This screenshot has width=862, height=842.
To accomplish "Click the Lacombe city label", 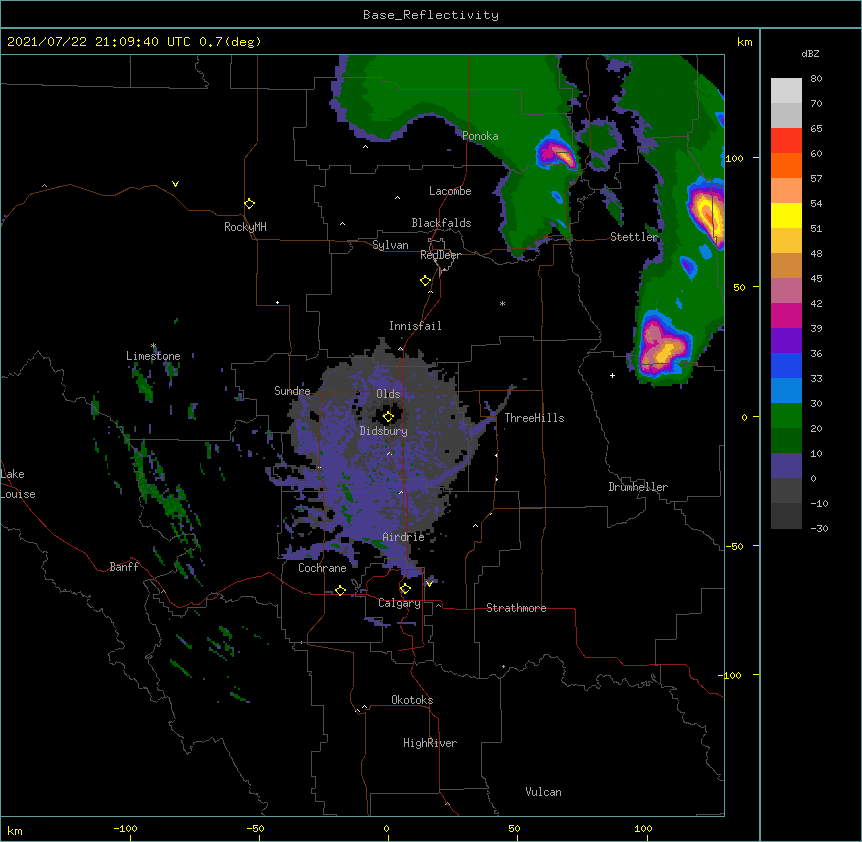I will (x=450, y=191).
